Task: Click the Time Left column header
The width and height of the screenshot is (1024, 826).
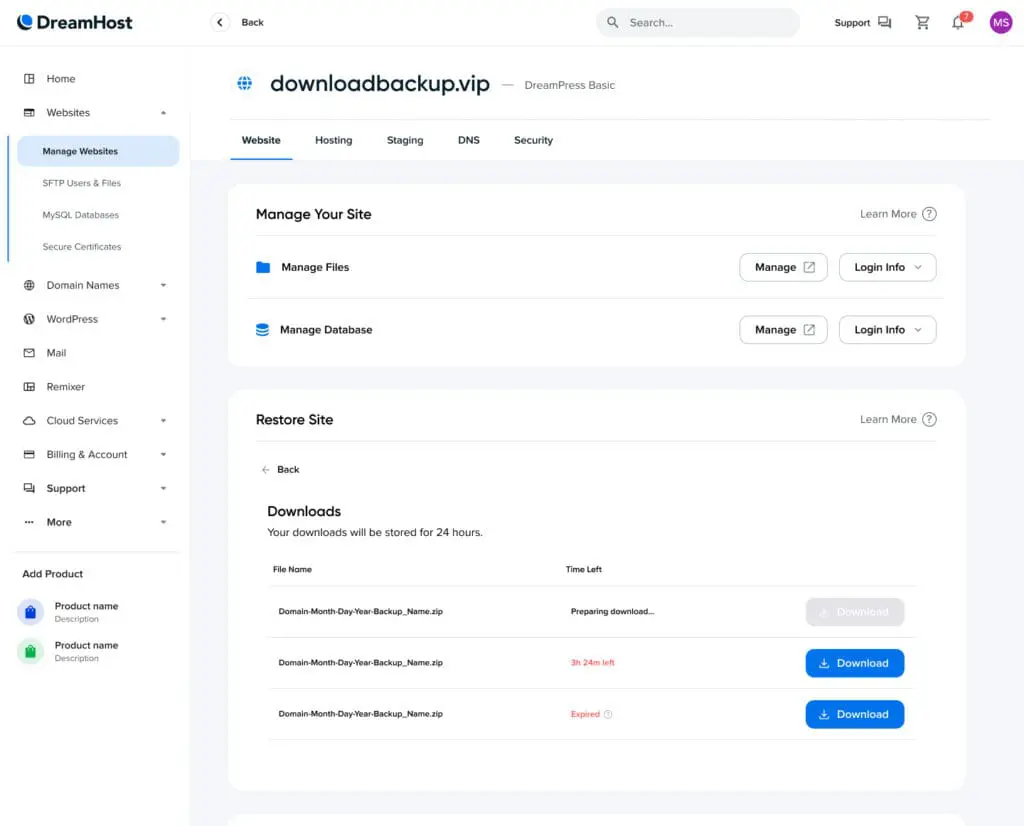Action: pyautogui.click(x=584, y=569)
